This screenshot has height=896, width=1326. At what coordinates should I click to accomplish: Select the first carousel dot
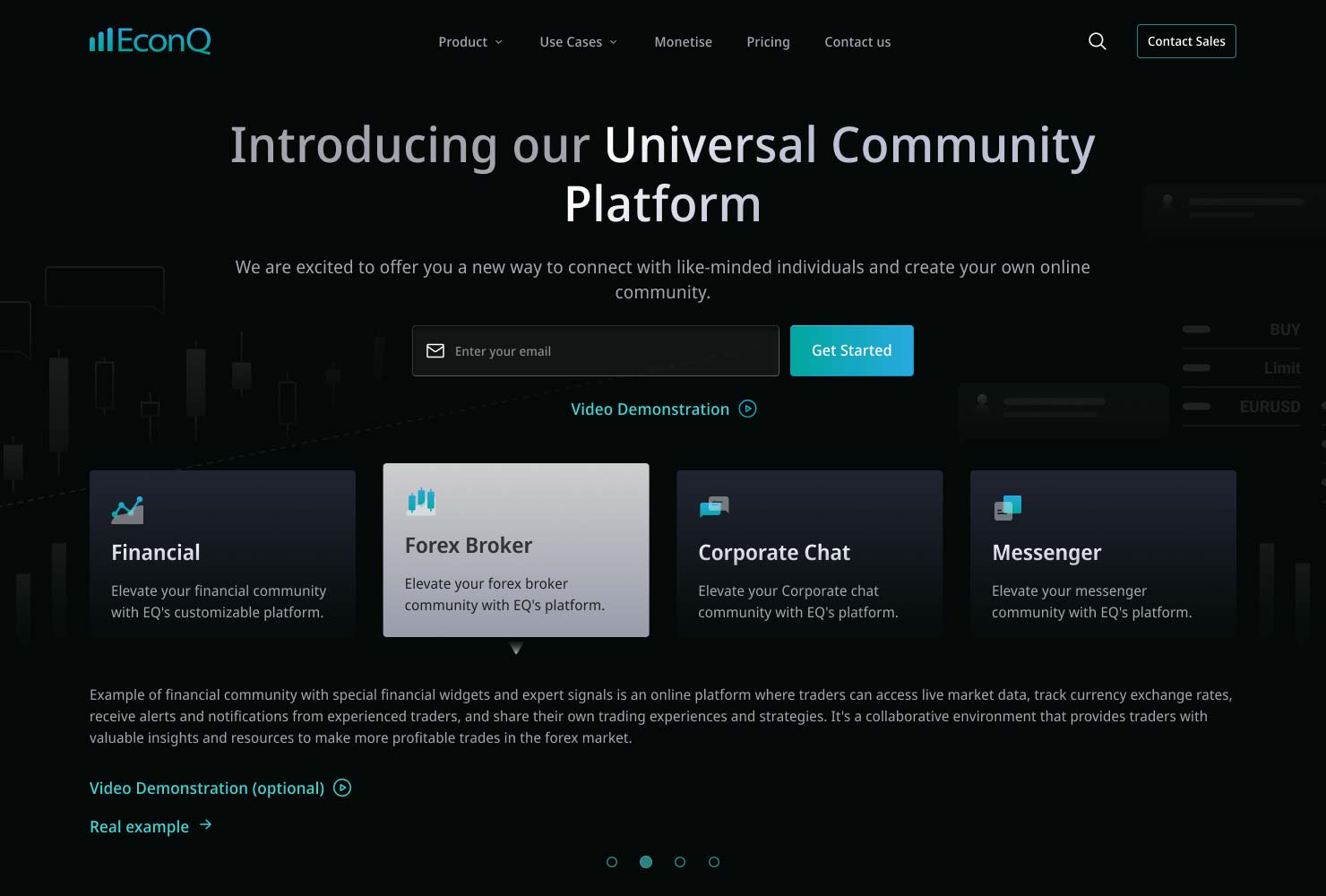click(612, 862)
